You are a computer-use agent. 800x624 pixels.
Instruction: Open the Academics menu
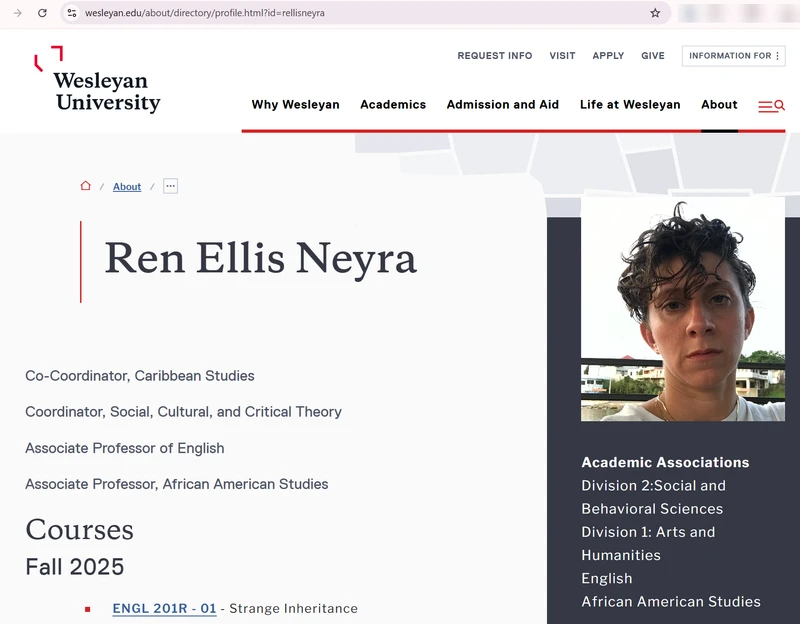[393, 105]
